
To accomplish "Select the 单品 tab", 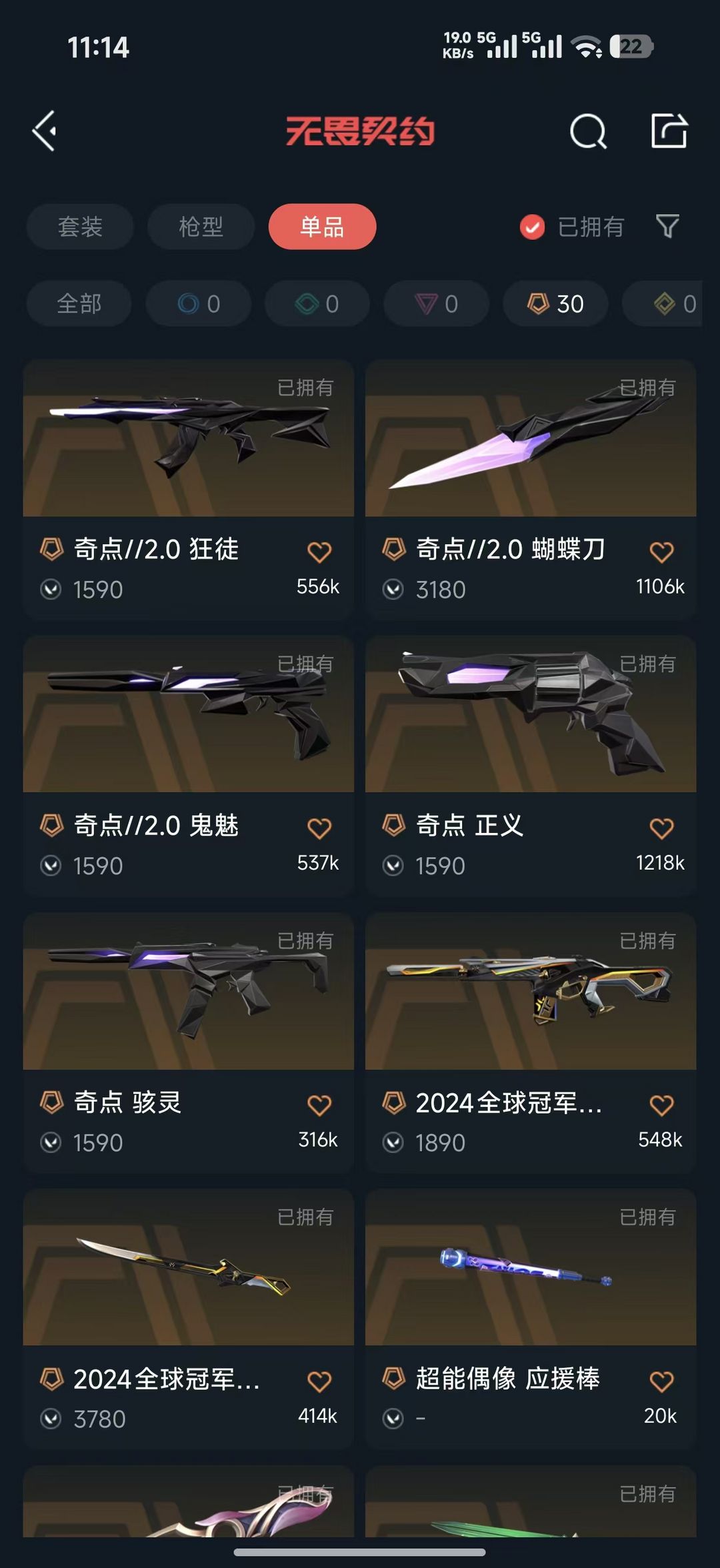I will click(x=322, y=227).
